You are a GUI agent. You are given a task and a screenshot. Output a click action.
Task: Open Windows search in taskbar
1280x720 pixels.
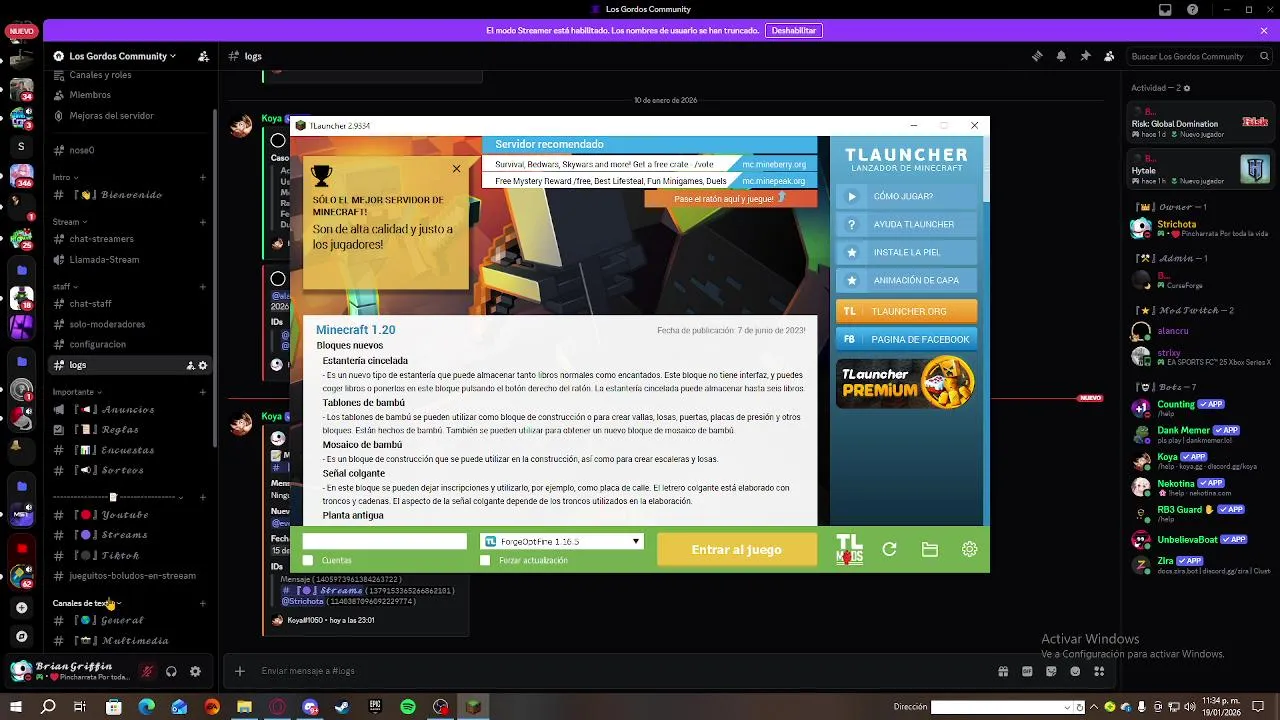point(48,707)
